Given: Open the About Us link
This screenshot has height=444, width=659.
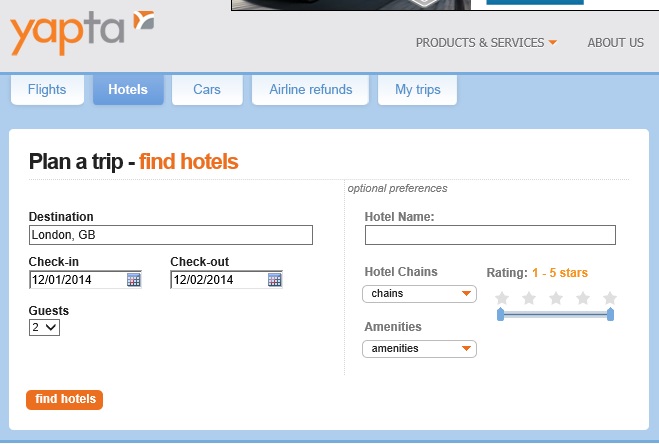Looking at the screenshot, I should [x=615, y=43].
